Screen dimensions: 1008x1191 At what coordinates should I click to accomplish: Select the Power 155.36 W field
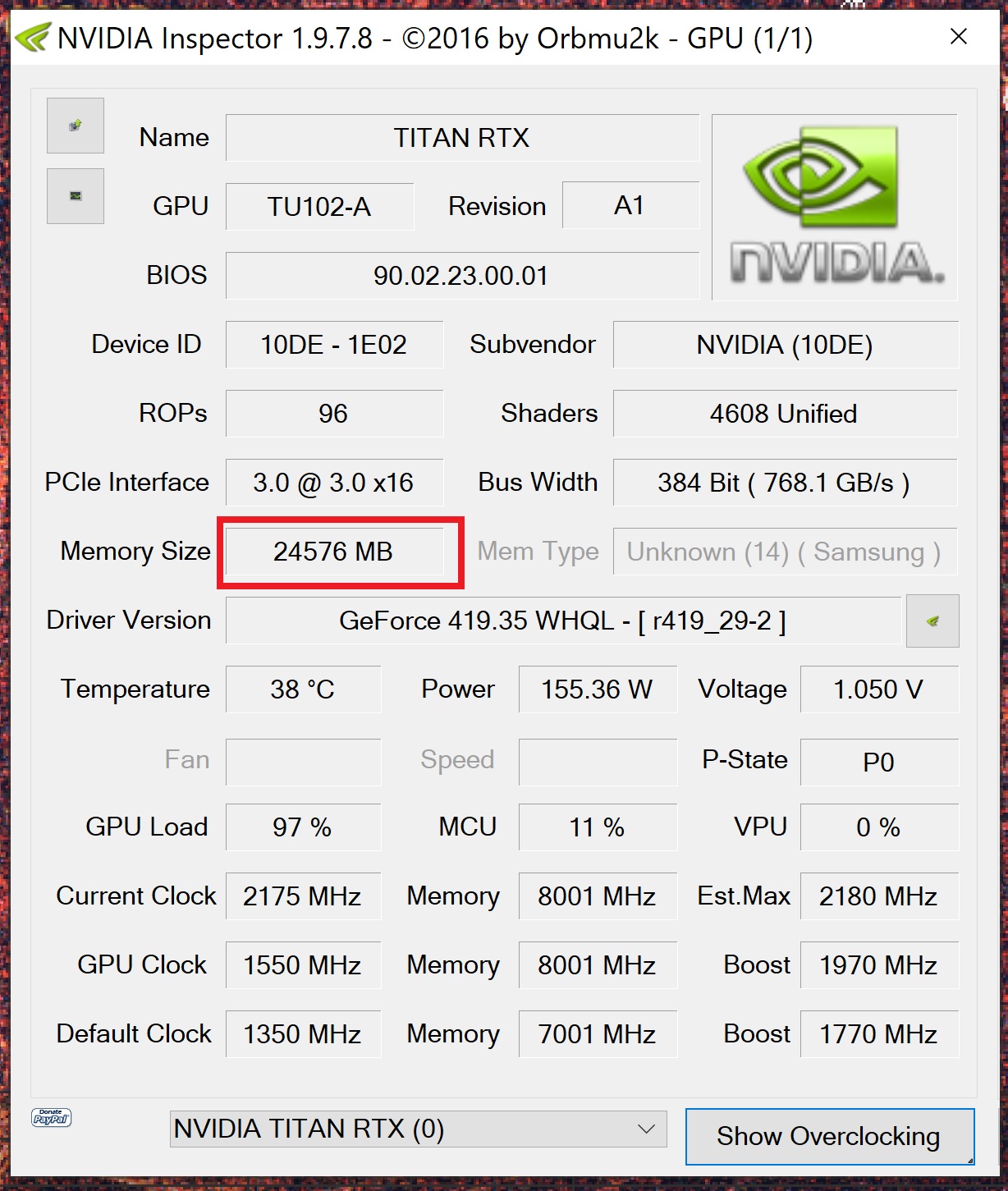tap(598, 689)
